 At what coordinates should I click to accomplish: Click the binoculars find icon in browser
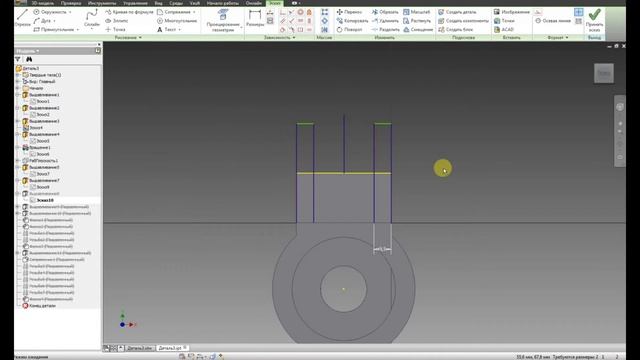pyautogui.click(x=29, y=60)
